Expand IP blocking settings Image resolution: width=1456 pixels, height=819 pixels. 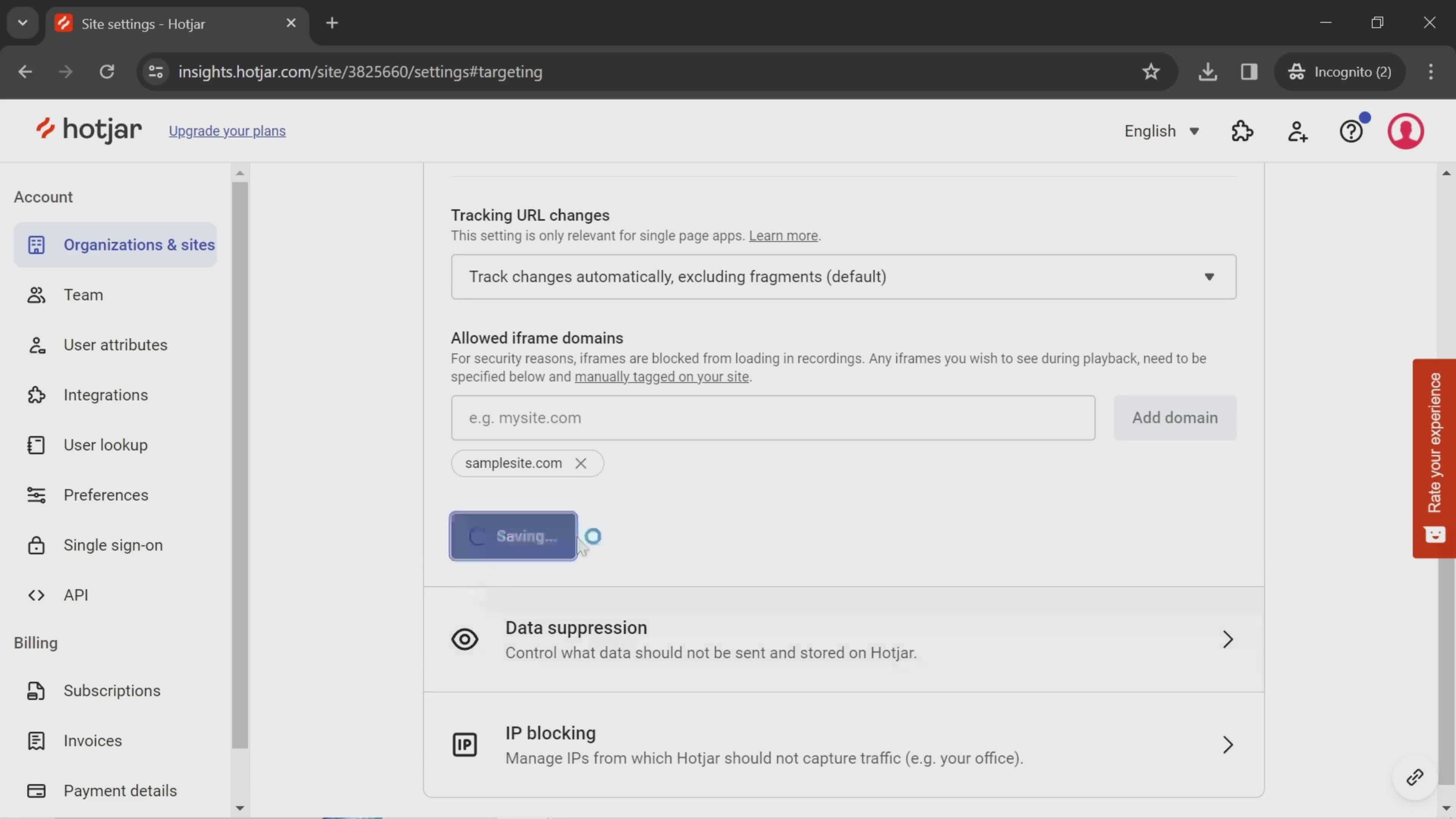pyautogui.click(x=1228, y=744)
